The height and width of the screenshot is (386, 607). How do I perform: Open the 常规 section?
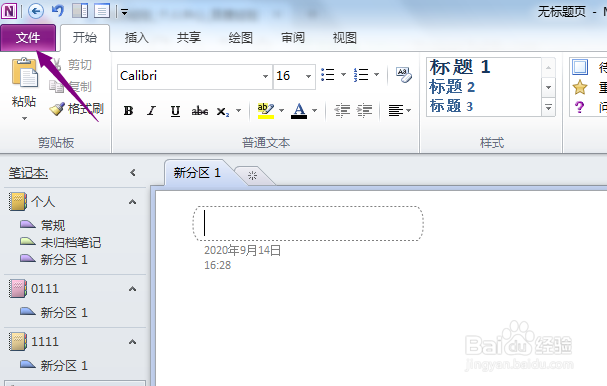click(53, 225)
